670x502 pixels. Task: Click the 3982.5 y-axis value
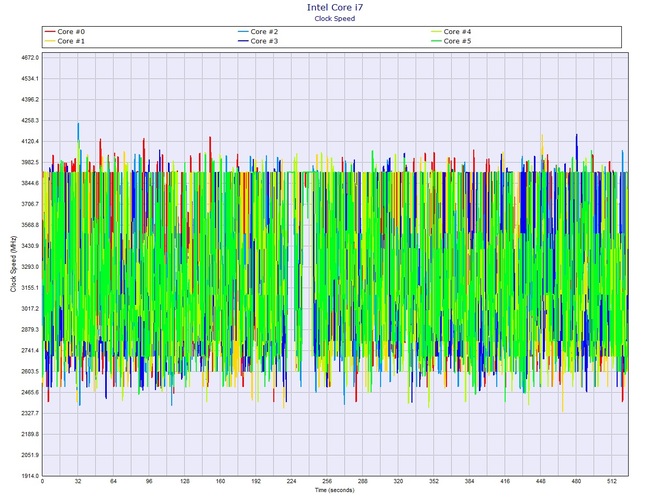[x=30, y=162]
